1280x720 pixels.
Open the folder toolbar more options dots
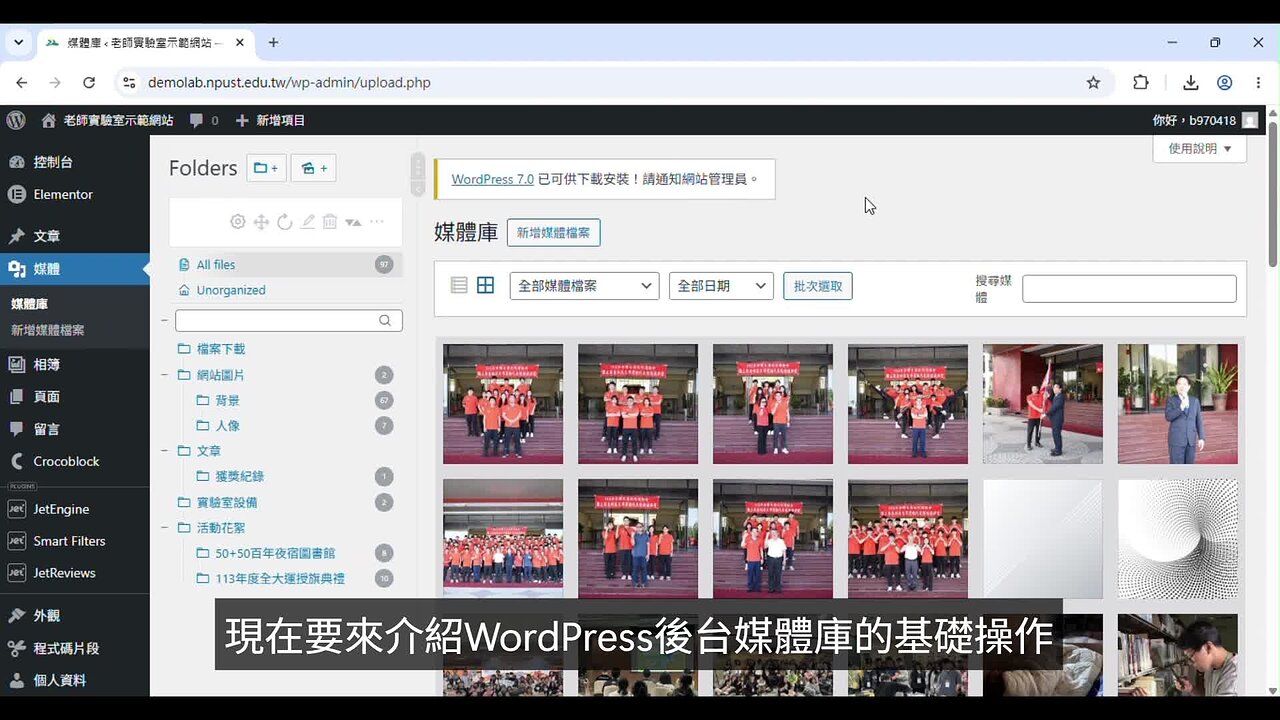(377, 222)
